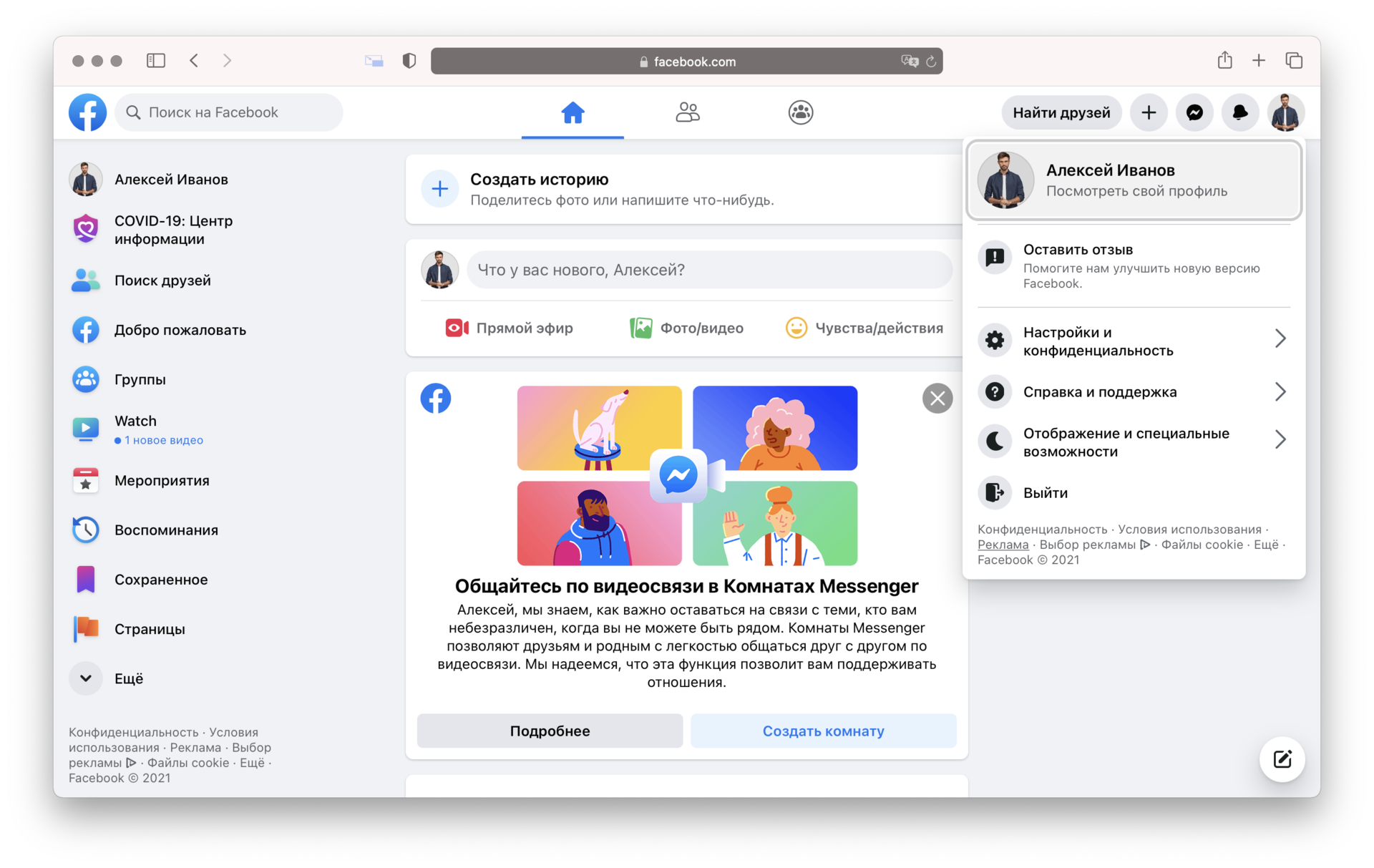Screen dimensions: 1374x868
Task: Click the Подробнее button
Action: pyautogui.click(x=550, y=731)
